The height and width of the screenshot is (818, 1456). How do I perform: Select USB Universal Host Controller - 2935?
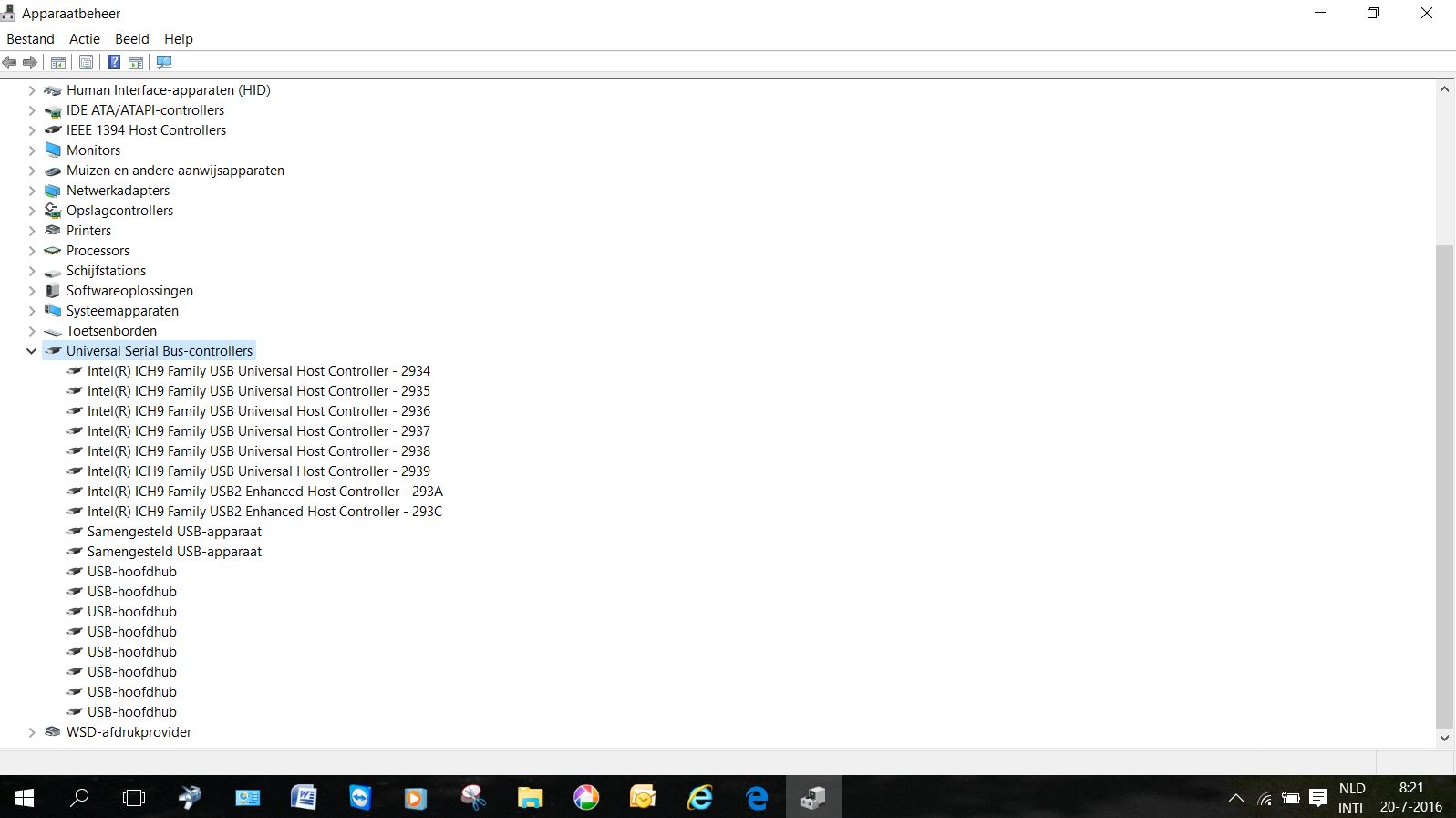pos(259,391)
